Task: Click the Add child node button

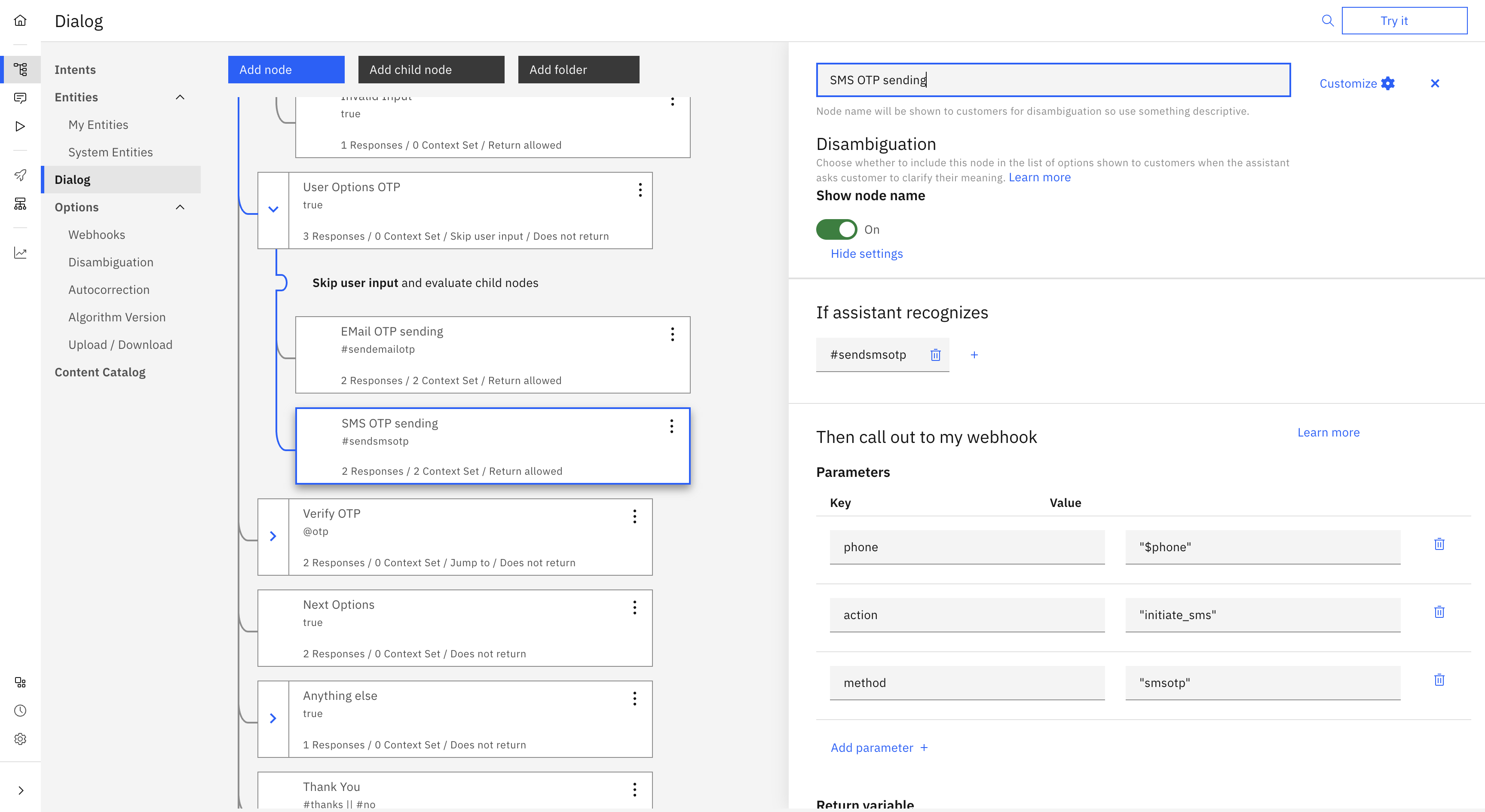Action: pyautogui.click(x=431, y=70)
